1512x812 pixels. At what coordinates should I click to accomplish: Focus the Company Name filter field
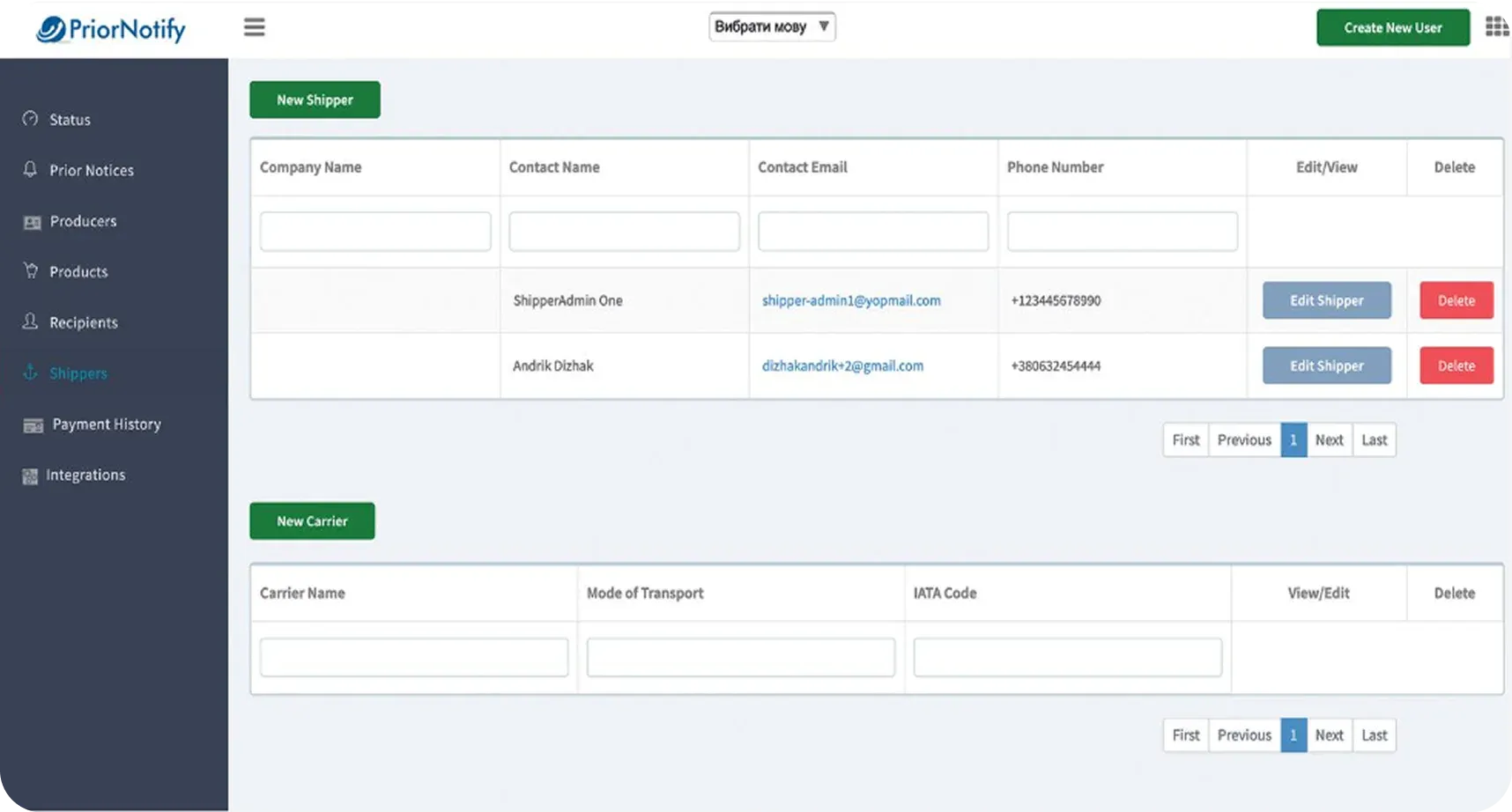click(x=375, y=232)
